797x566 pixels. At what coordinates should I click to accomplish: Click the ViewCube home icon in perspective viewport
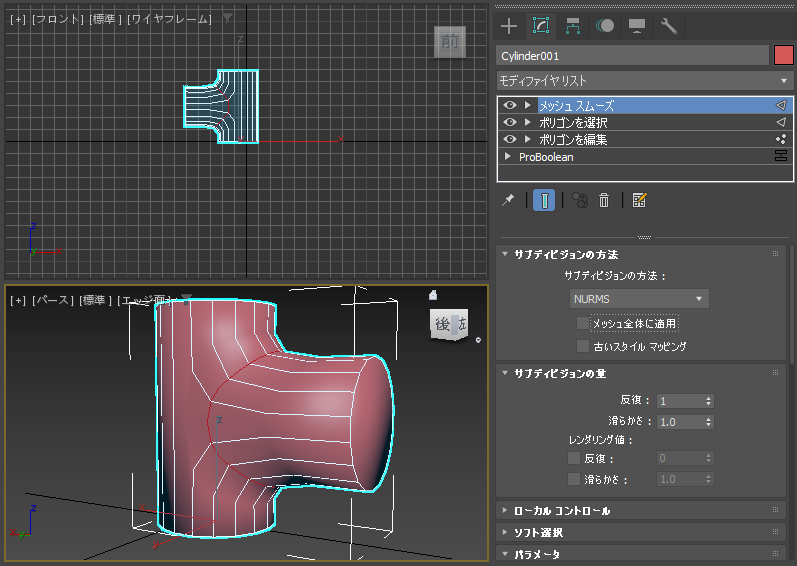(x=433, y=295)
